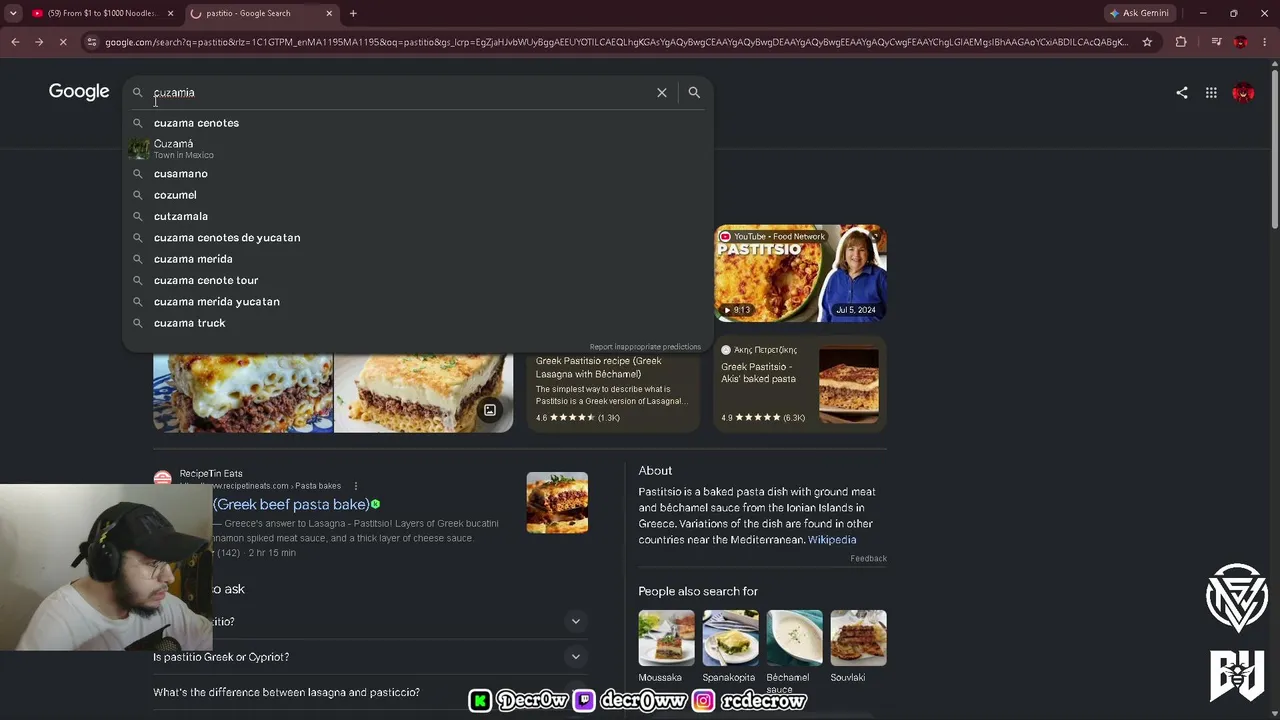Open the Wikipedia link in About
1280x720 pixels.
point(832,540)
